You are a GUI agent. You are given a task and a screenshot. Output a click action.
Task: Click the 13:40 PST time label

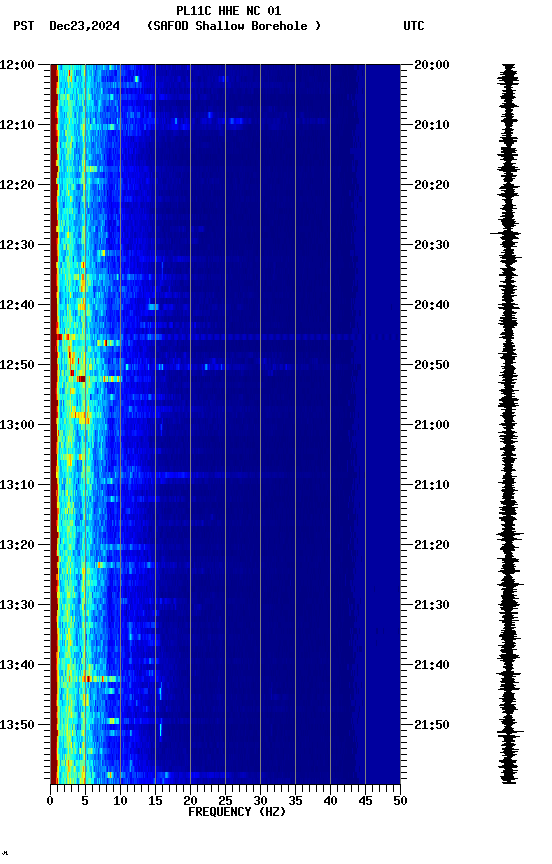tap(17, 666)
